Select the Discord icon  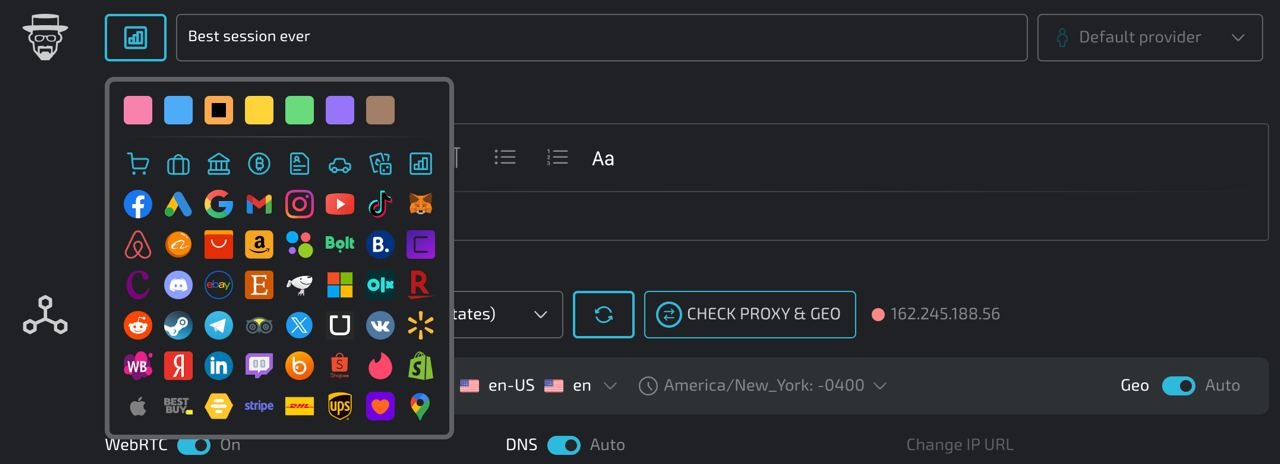click(178, 285)
